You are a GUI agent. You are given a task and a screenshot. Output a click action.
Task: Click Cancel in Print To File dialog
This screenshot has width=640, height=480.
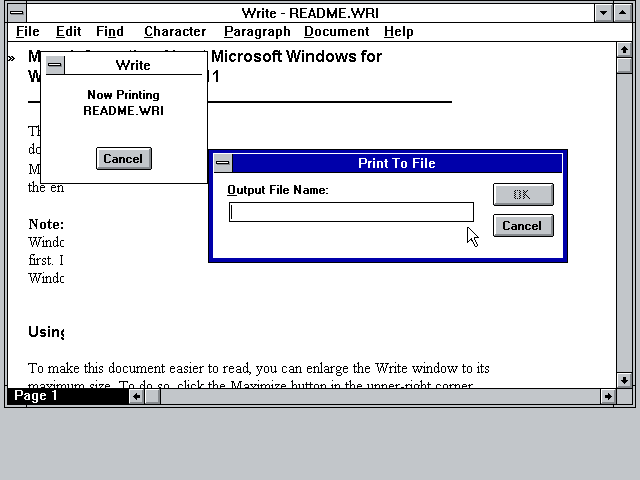click(523, 225)
